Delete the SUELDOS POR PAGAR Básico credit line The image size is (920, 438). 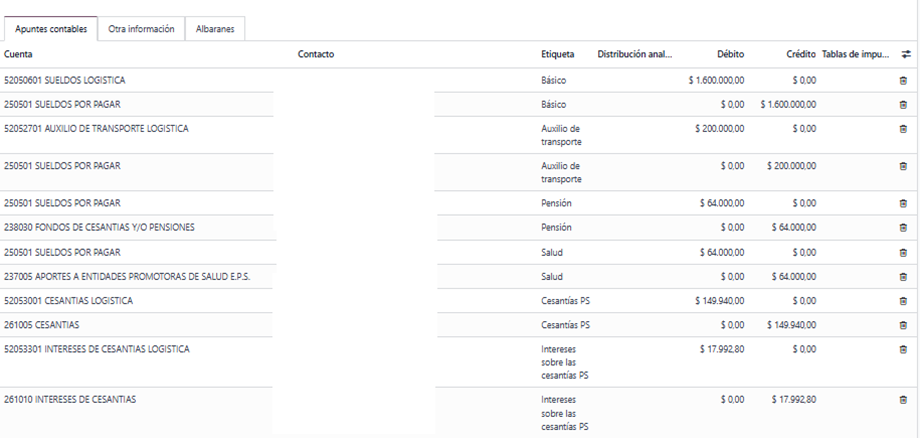tap(903, 104)
